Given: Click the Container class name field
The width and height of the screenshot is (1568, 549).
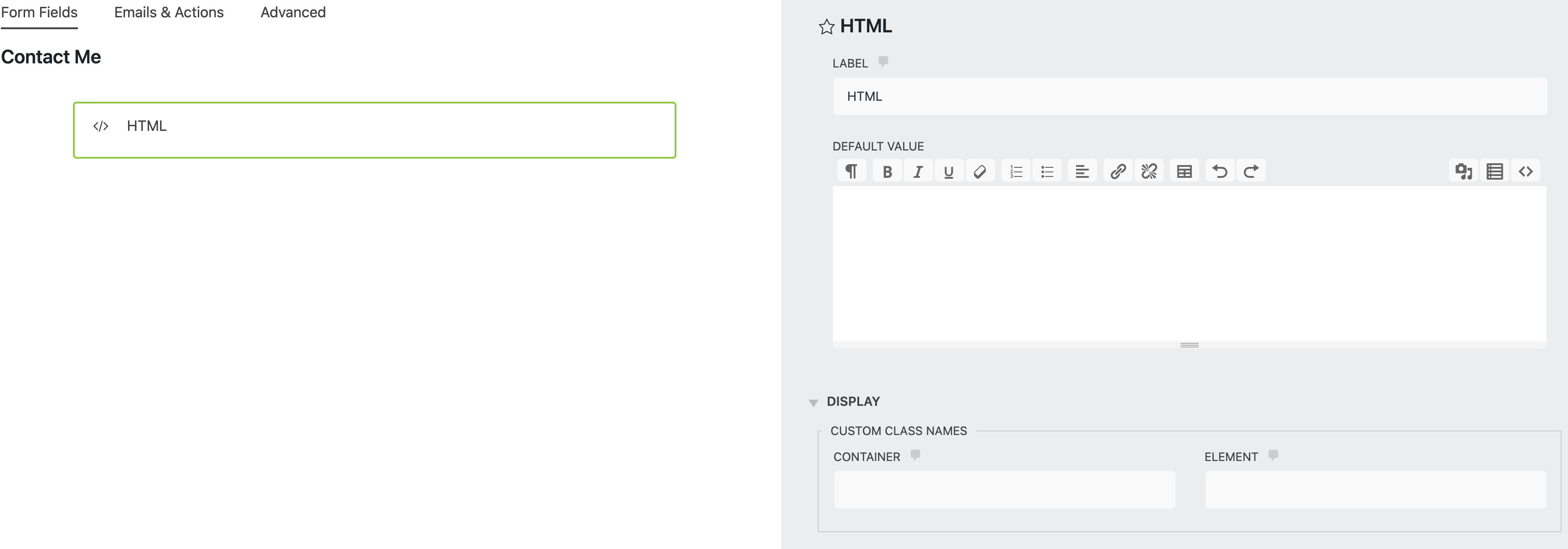Looking at the screenshot, I should 1004,489.
